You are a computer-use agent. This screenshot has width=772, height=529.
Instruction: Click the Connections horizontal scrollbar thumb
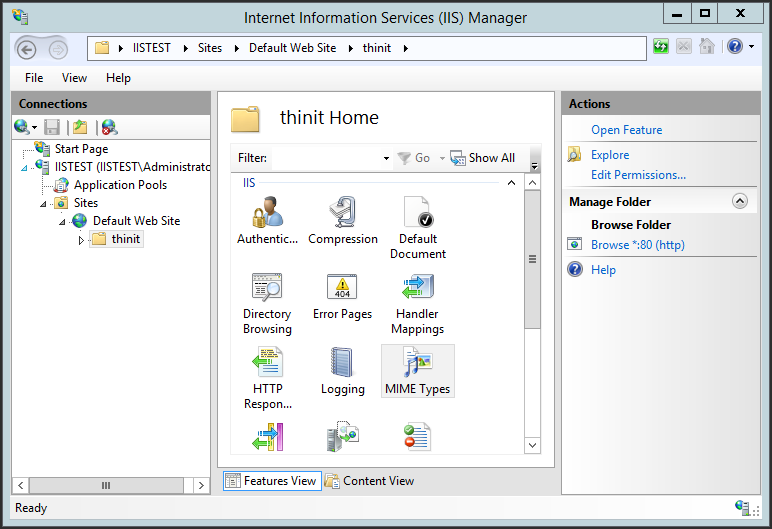tap(106, 485)
